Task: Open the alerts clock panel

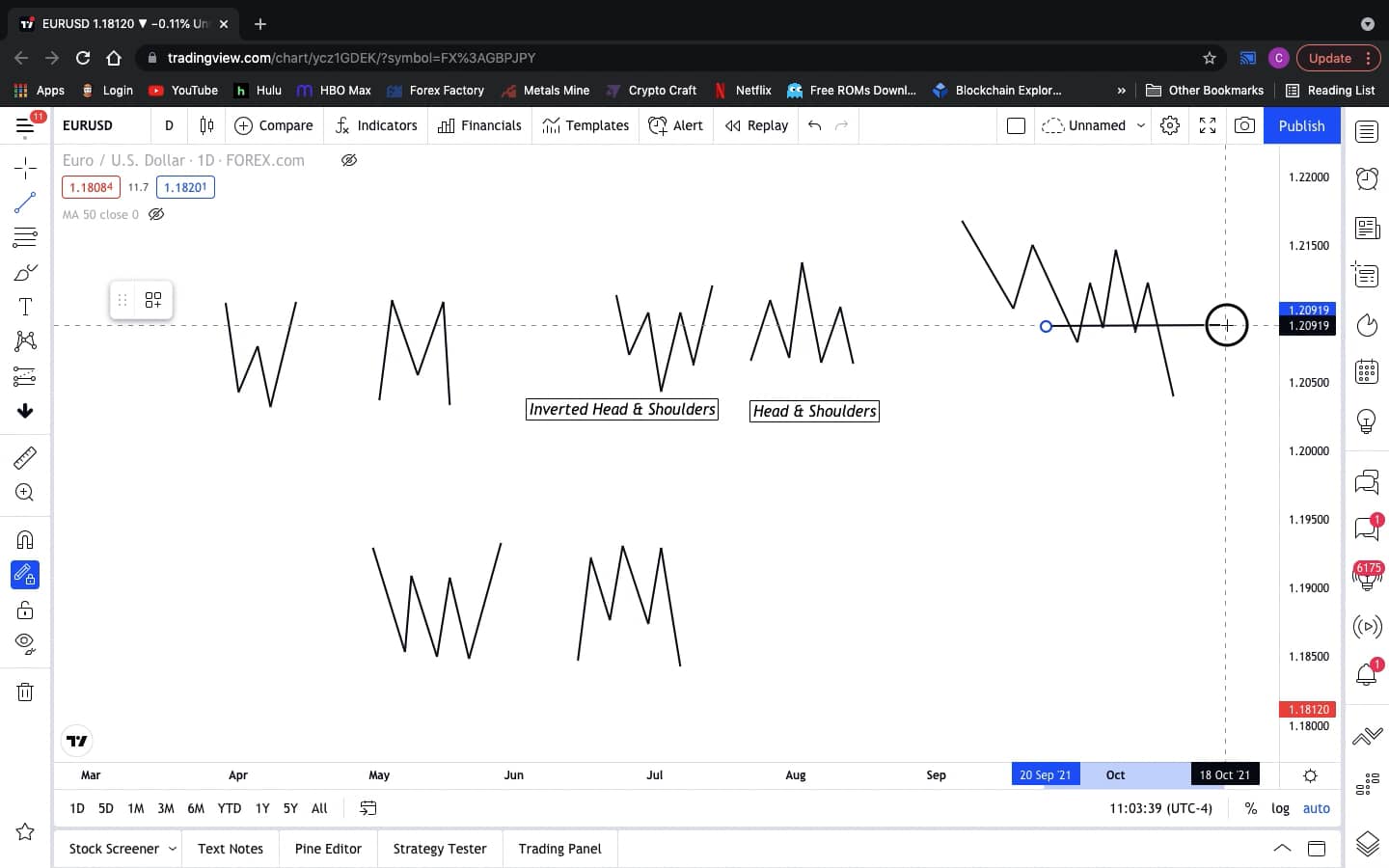Action: [x=1367, y=178]
